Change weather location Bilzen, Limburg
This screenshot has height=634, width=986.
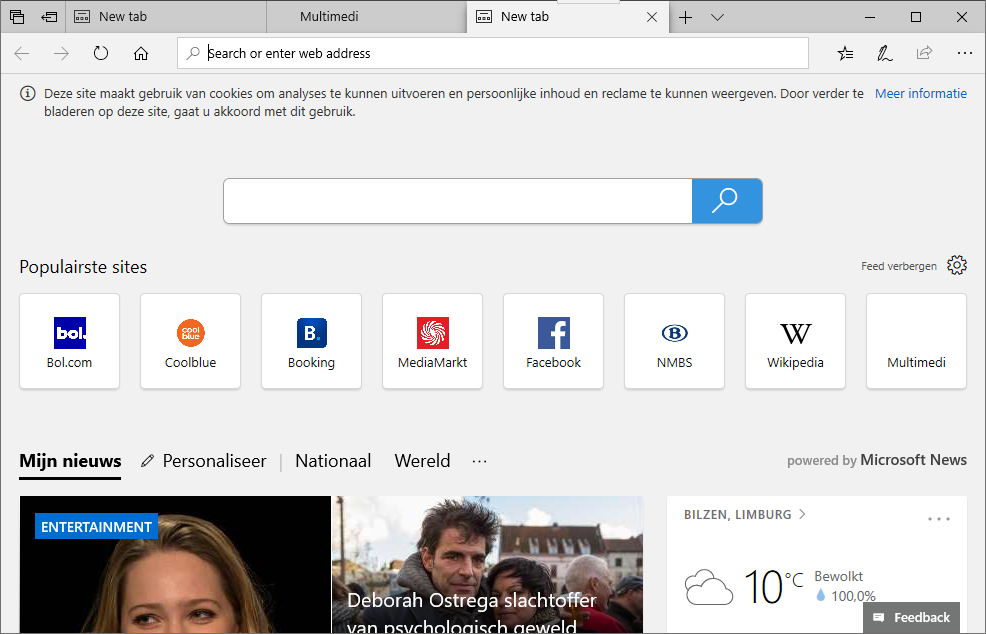pos(745,514)
